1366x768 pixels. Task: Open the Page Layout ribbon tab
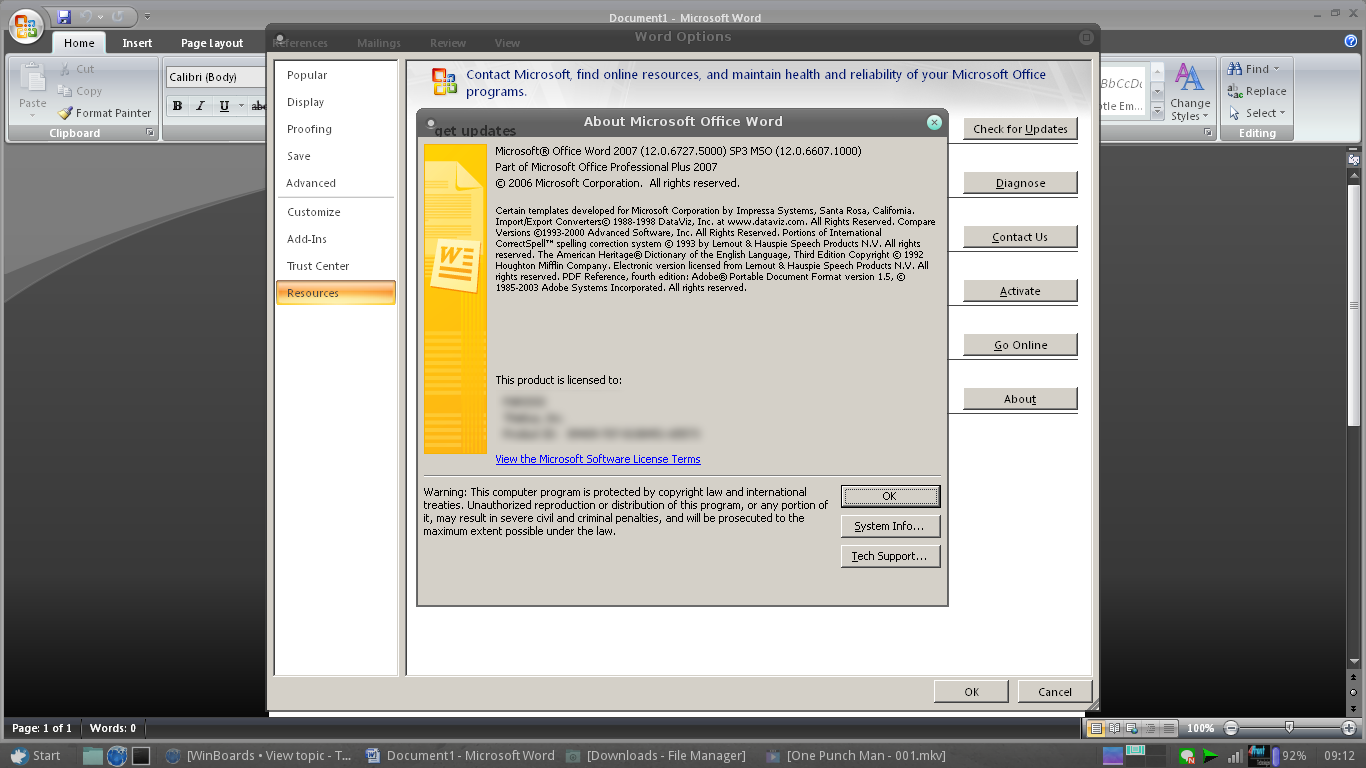[x=212, y=43]
